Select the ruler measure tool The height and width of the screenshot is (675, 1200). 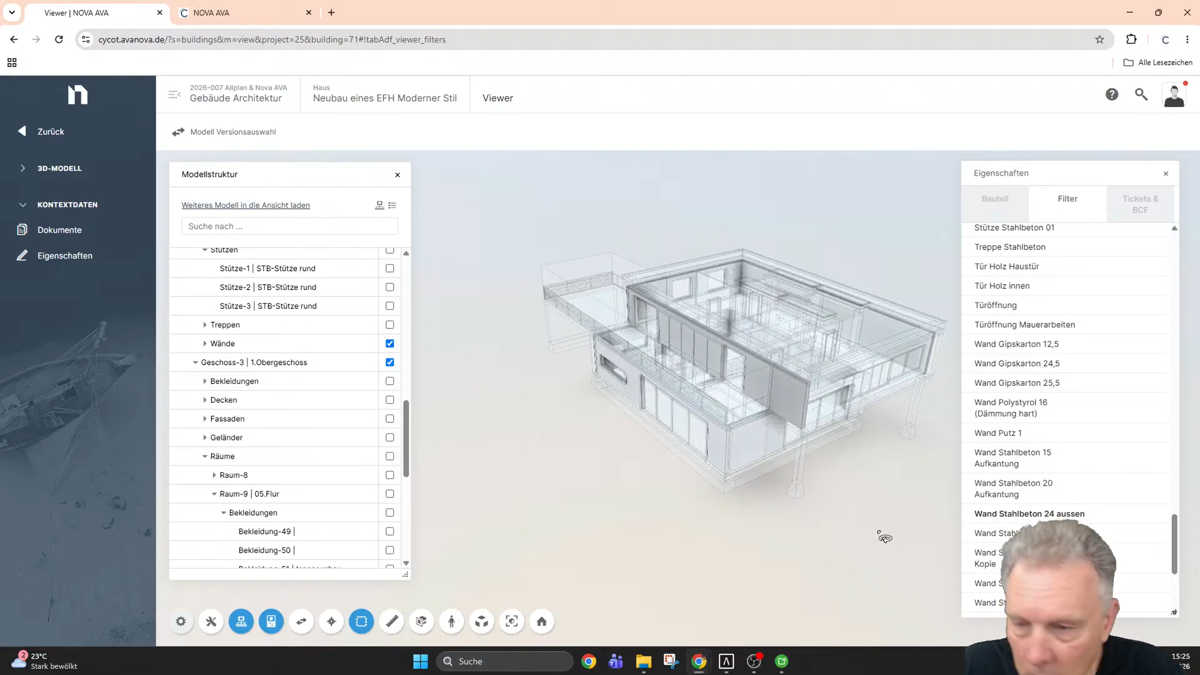(x=392, y=621)
